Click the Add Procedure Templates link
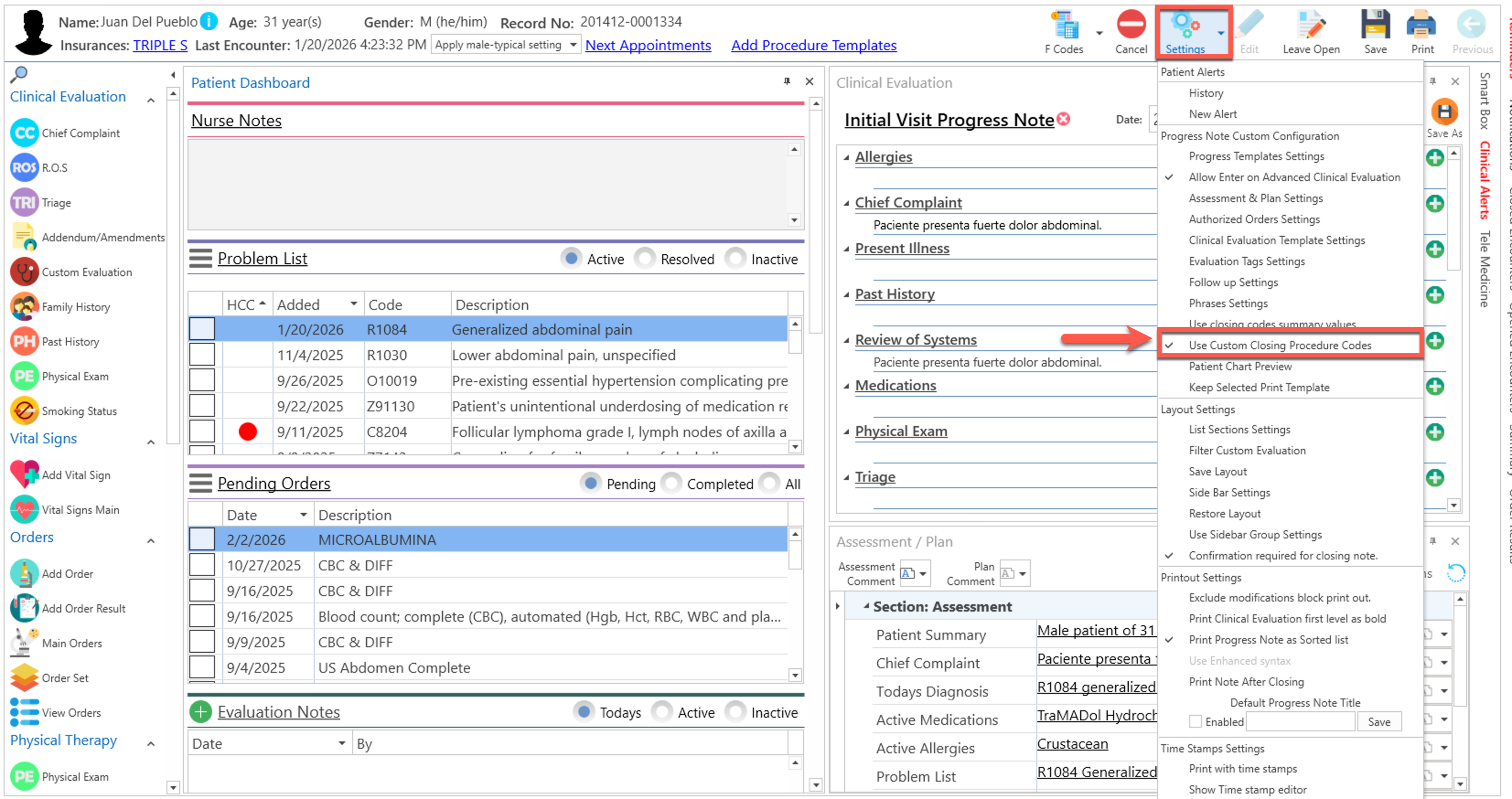 coord(814,45)
